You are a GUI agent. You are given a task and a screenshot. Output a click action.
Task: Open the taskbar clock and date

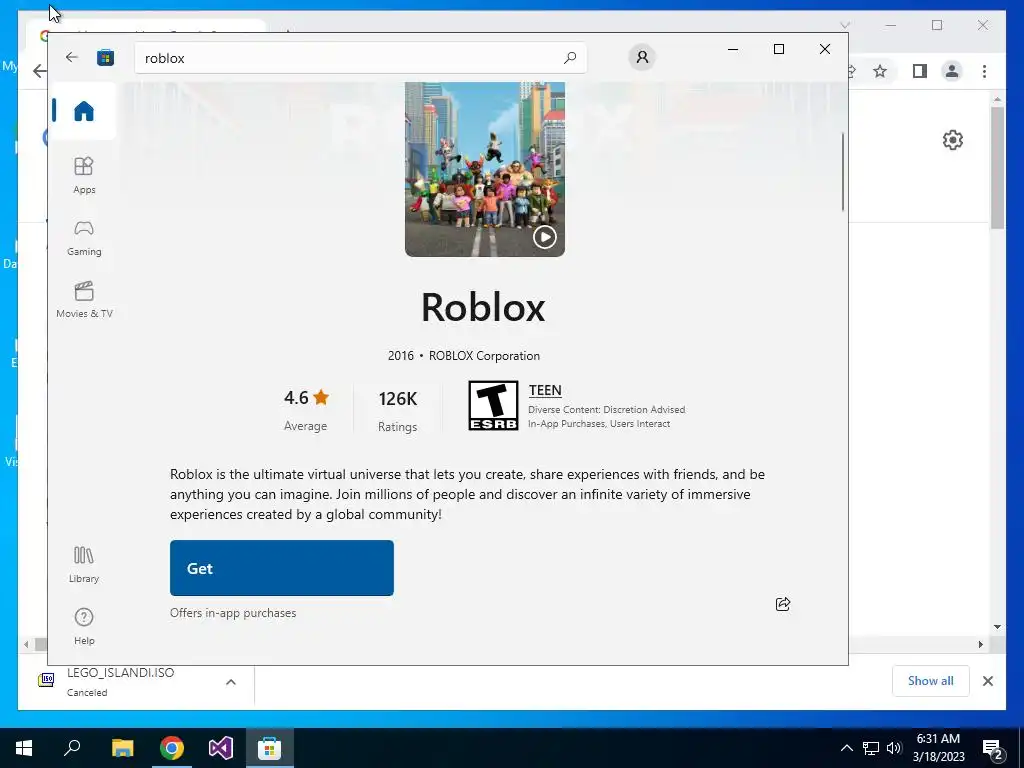pos(938,748)
